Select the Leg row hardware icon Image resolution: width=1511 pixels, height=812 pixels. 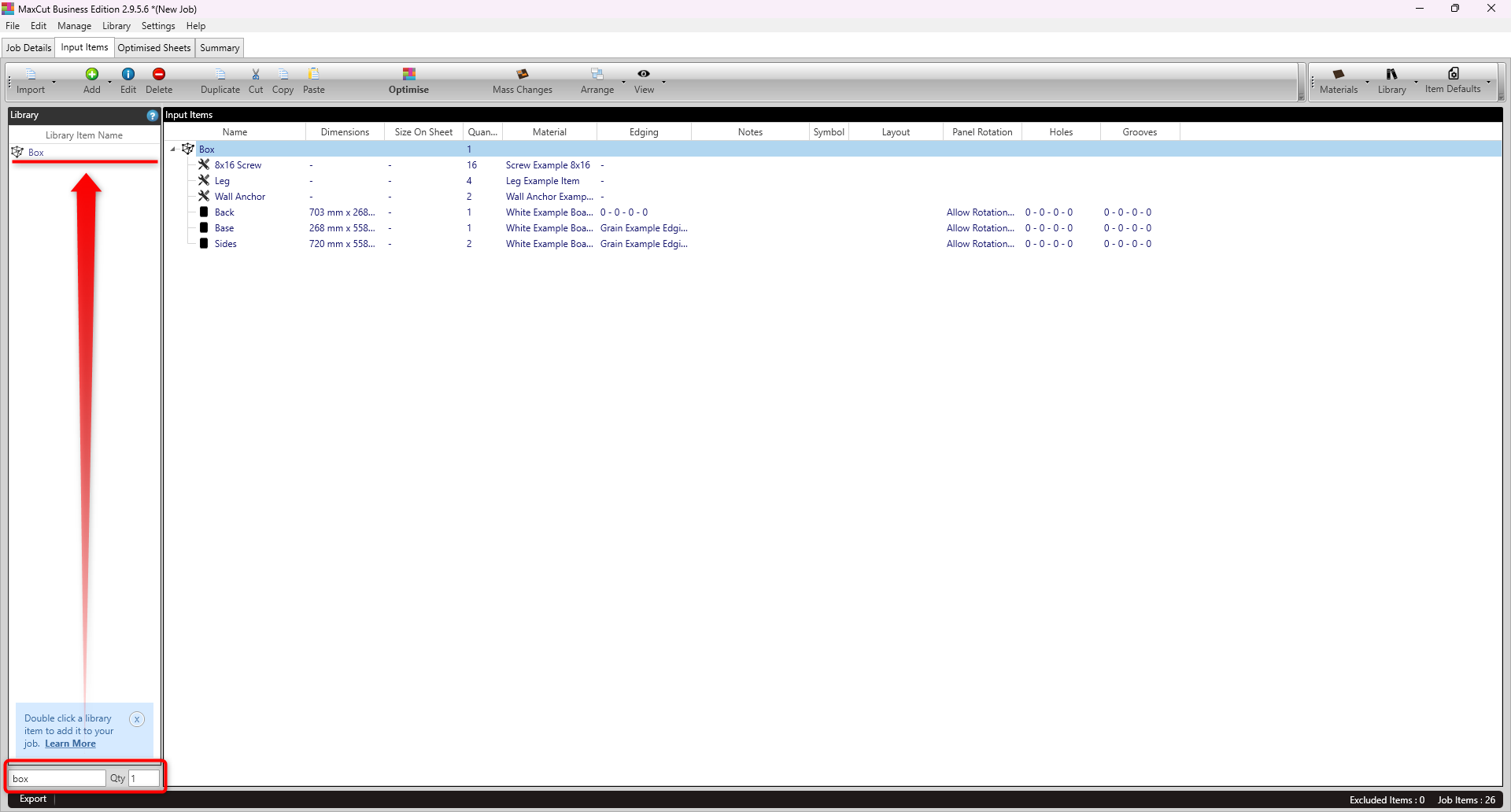coord(204,180)
